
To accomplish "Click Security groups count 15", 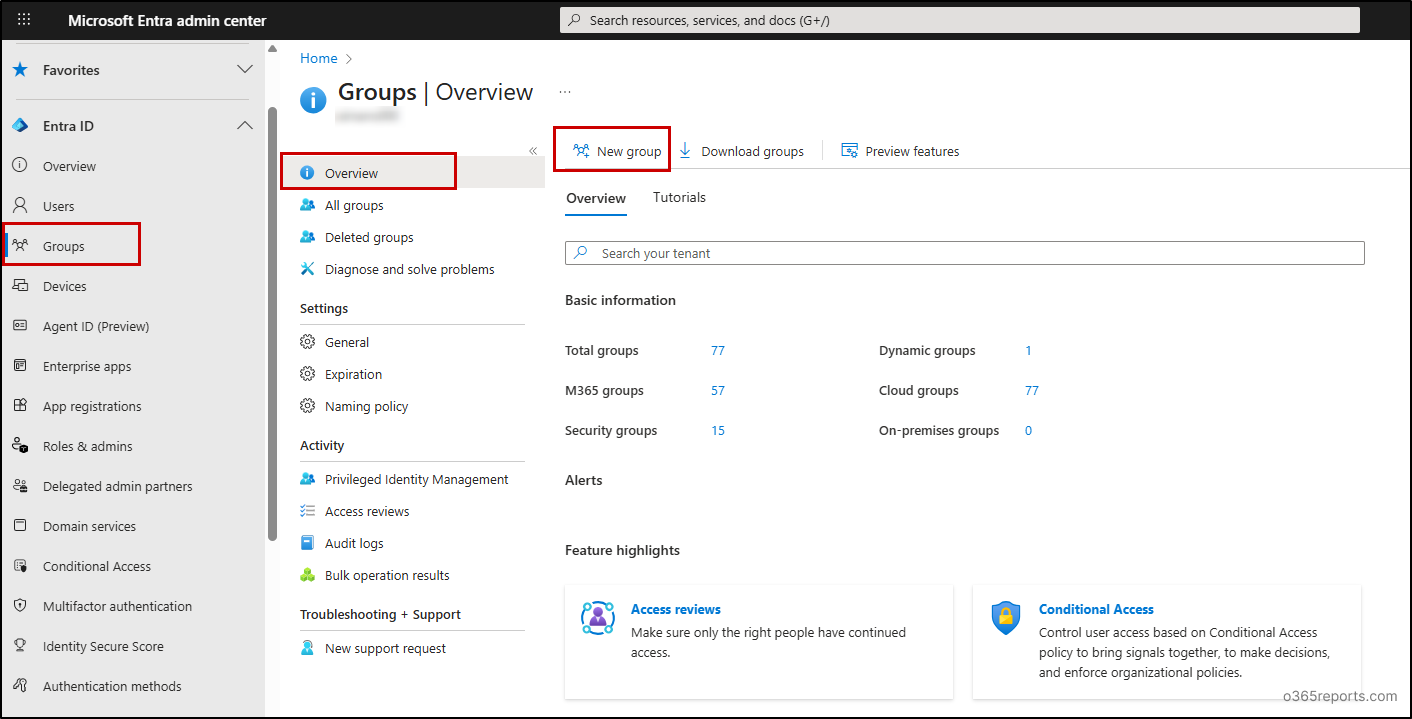I will coord(718,431).
